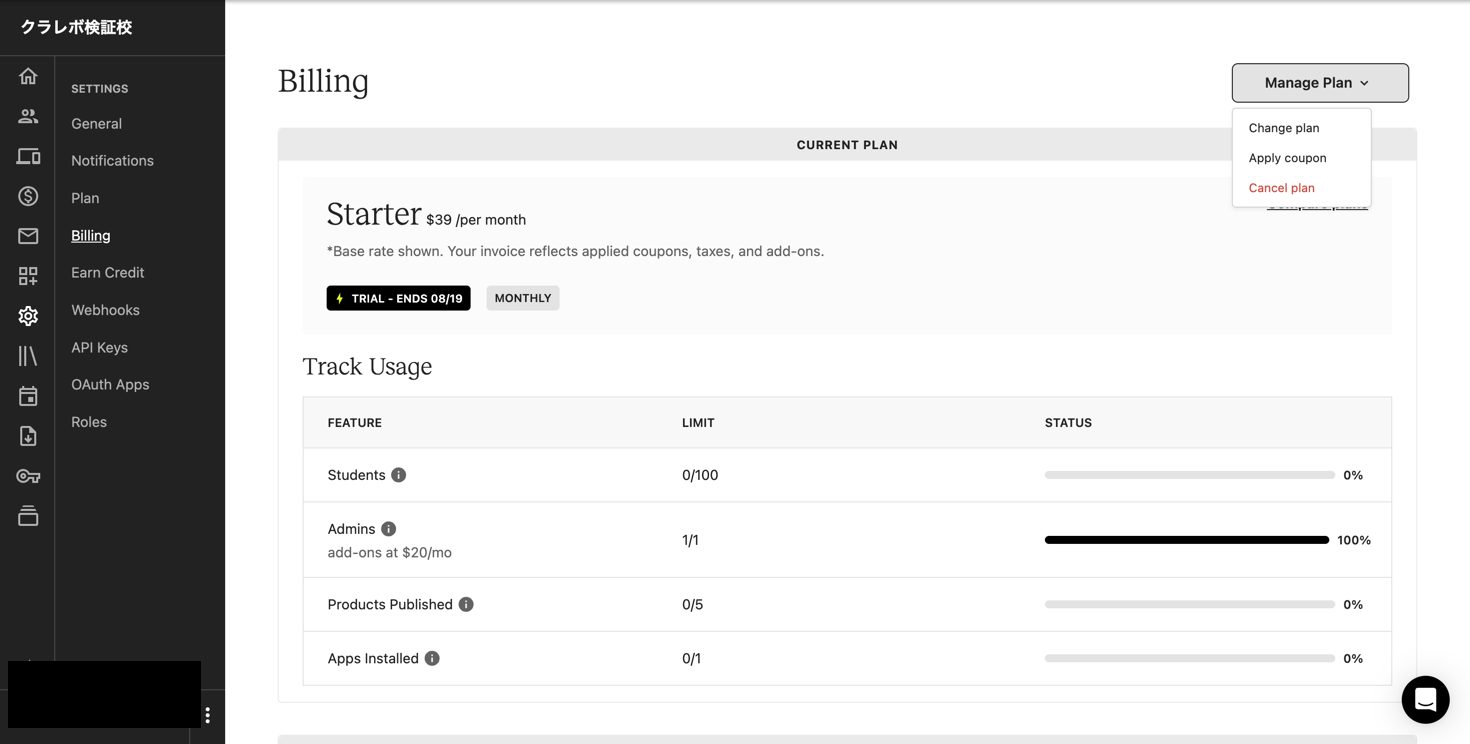Click the CURRENT PLAN header bar
Screen dimensions: 1470x744
coord(847,145)
